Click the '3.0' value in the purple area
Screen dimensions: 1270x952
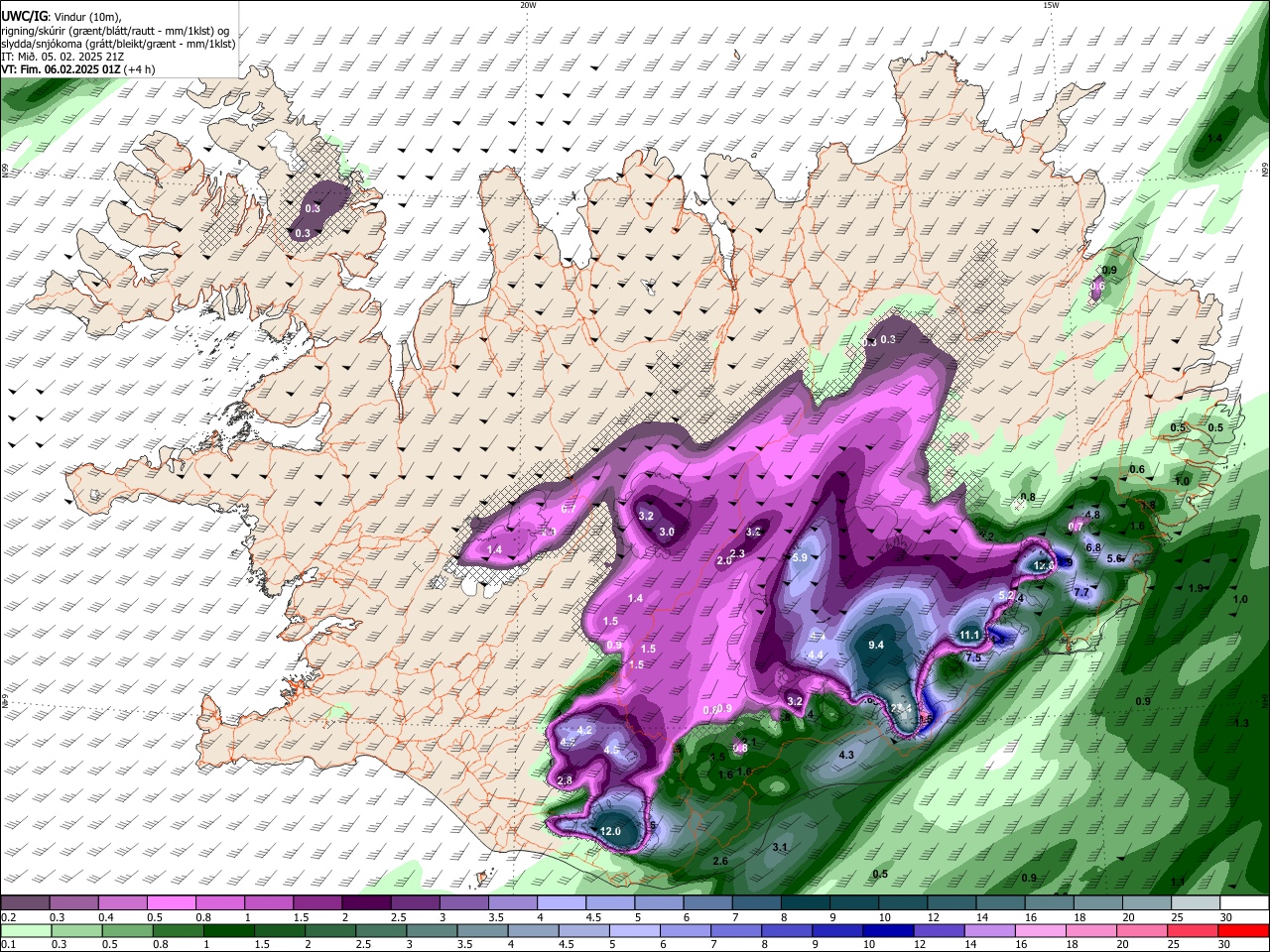pos(667,532)
